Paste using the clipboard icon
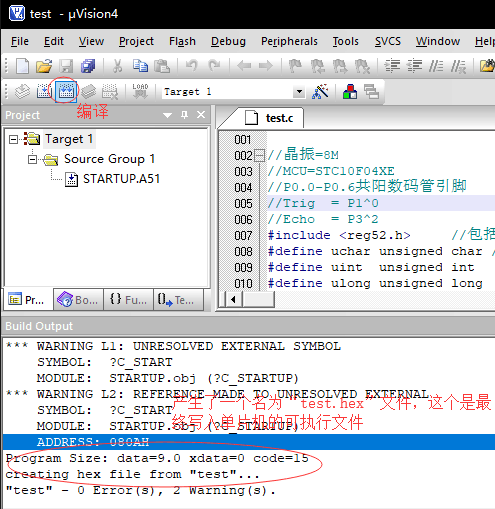The image size is (495, 509). pyautogui.click(x=162, y=66)
